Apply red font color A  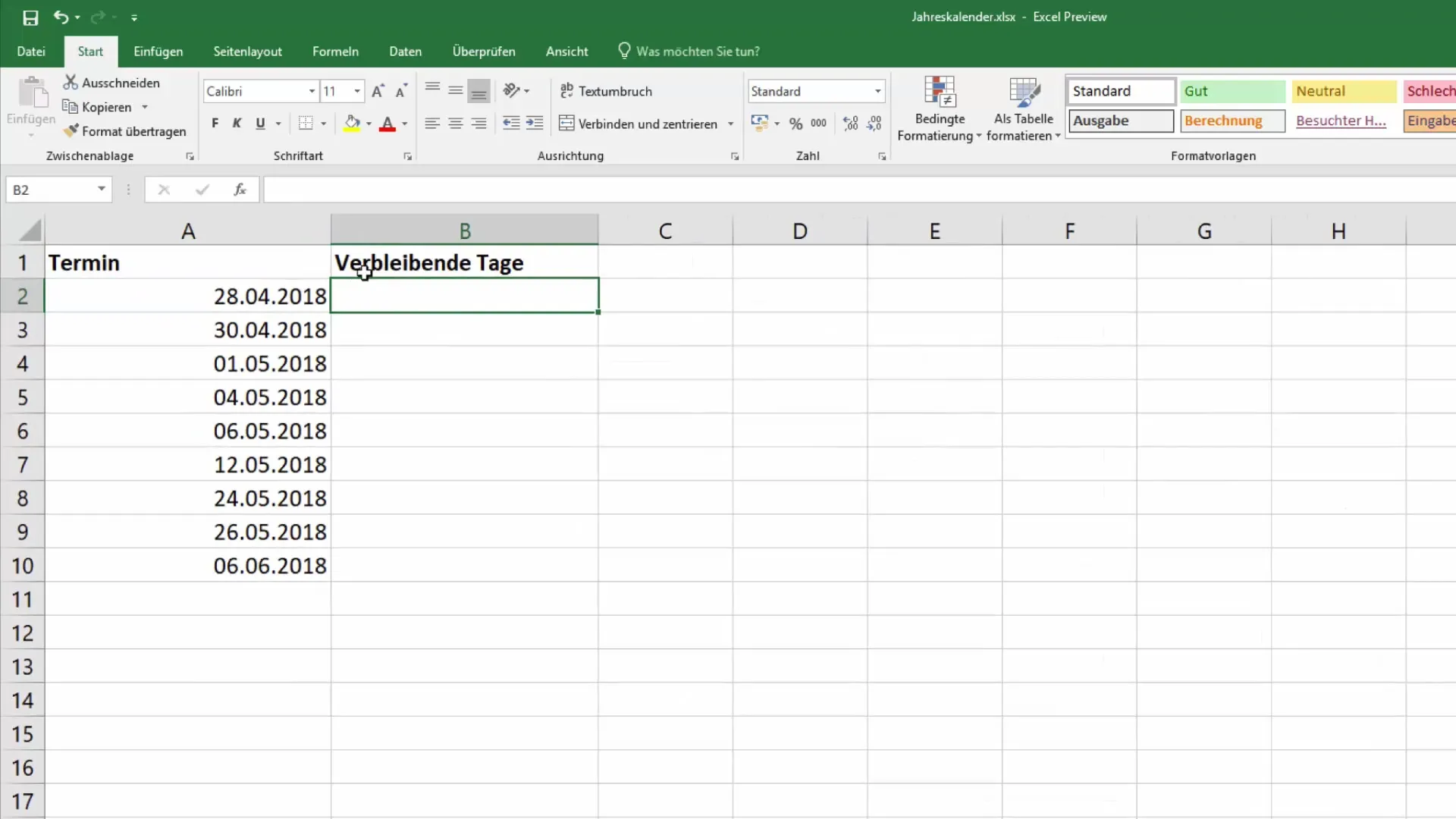(388, 124)
